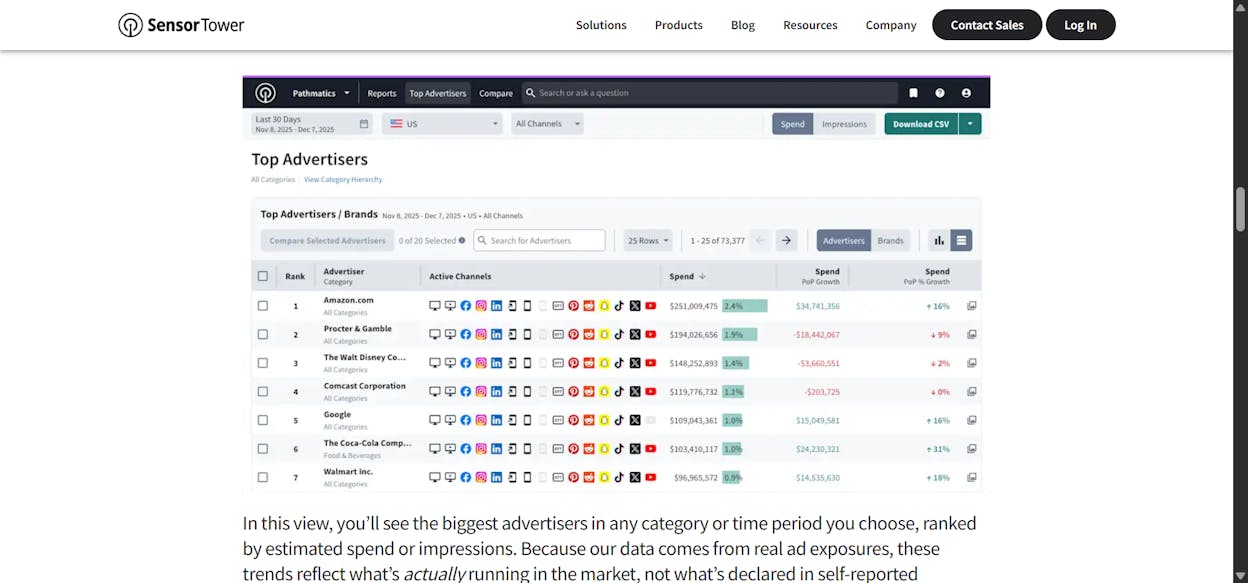Click the Log In button
Viewport: 1248px width, 583px height.
1080,25
